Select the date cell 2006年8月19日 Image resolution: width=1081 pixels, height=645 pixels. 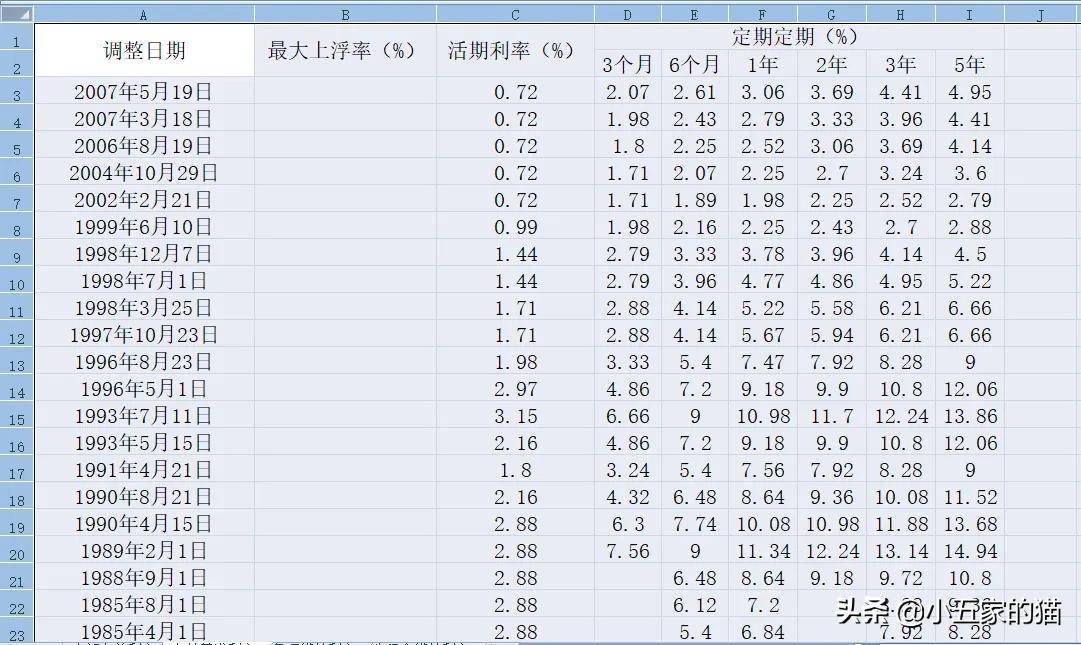pos(144,145)
